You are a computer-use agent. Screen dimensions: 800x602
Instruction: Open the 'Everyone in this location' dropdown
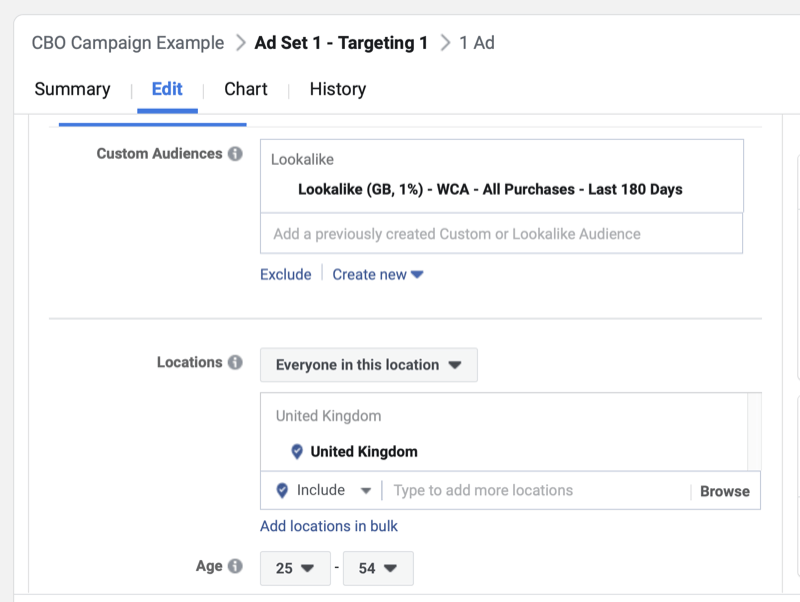tap(368, 364)
